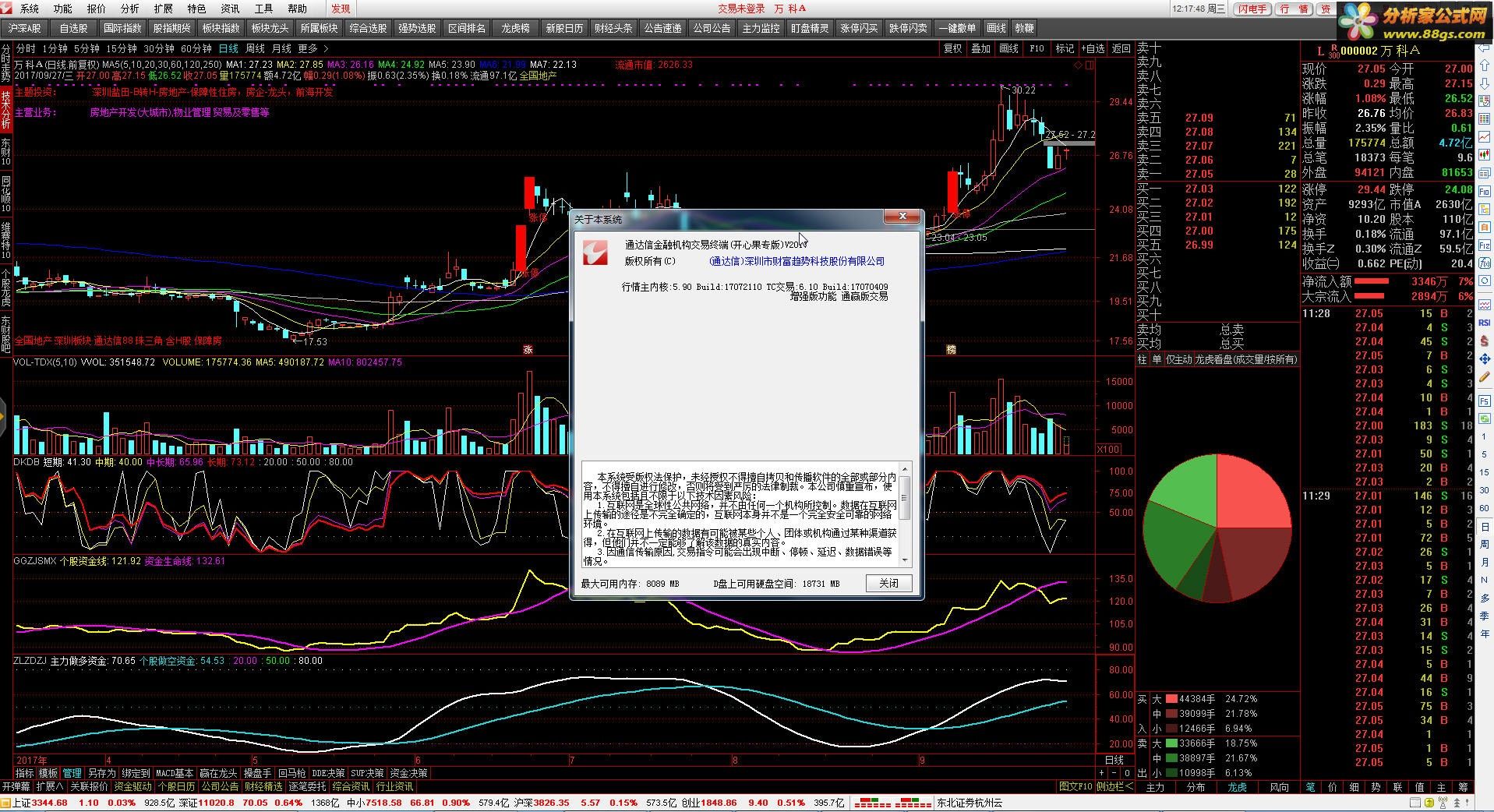Collapse the 侧边栏 sidebar
This screenshot has width=1494, height=812.
click(1114, 787)
